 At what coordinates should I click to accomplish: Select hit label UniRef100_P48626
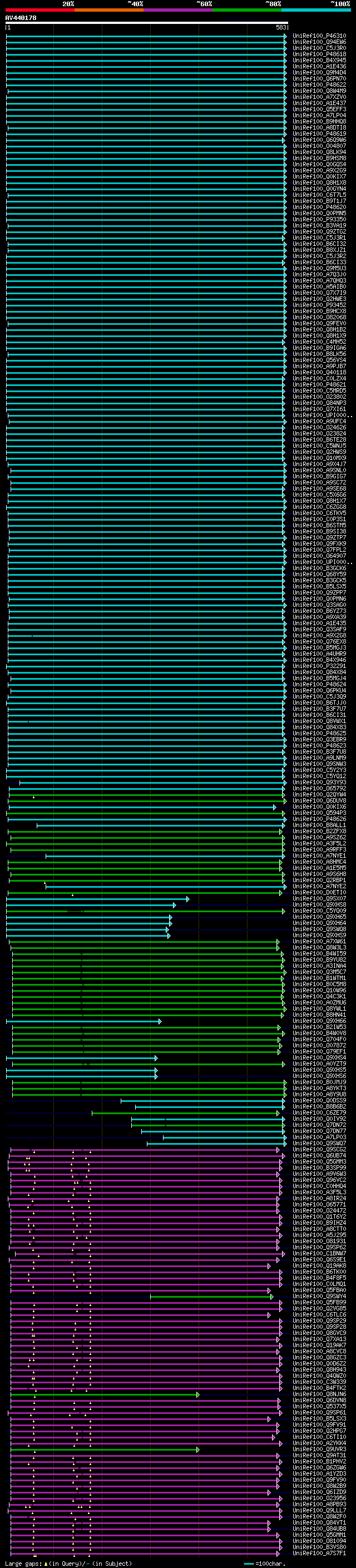click(319, 819)
